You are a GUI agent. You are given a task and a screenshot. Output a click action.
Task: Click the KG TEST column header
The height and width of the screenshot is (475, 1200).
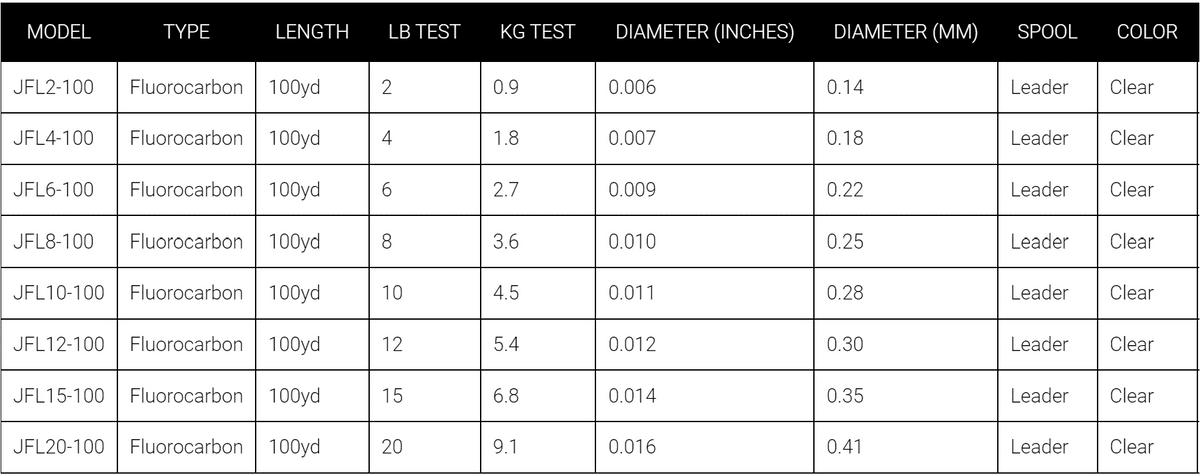pos(537,32)
